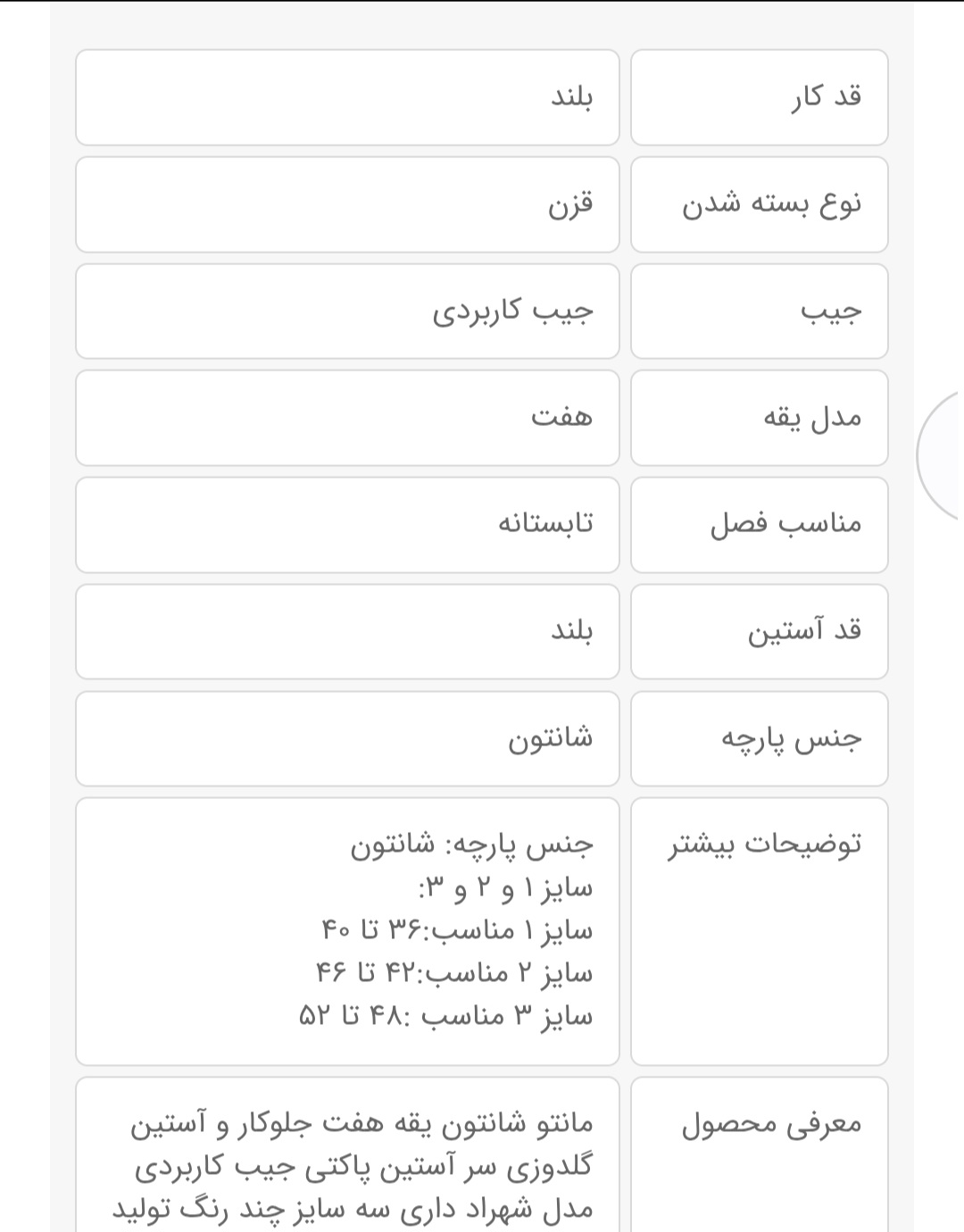Click the 'قد آستین' label cell
This screenshot has height=1232, width=964.
click(x=759, y=631)
